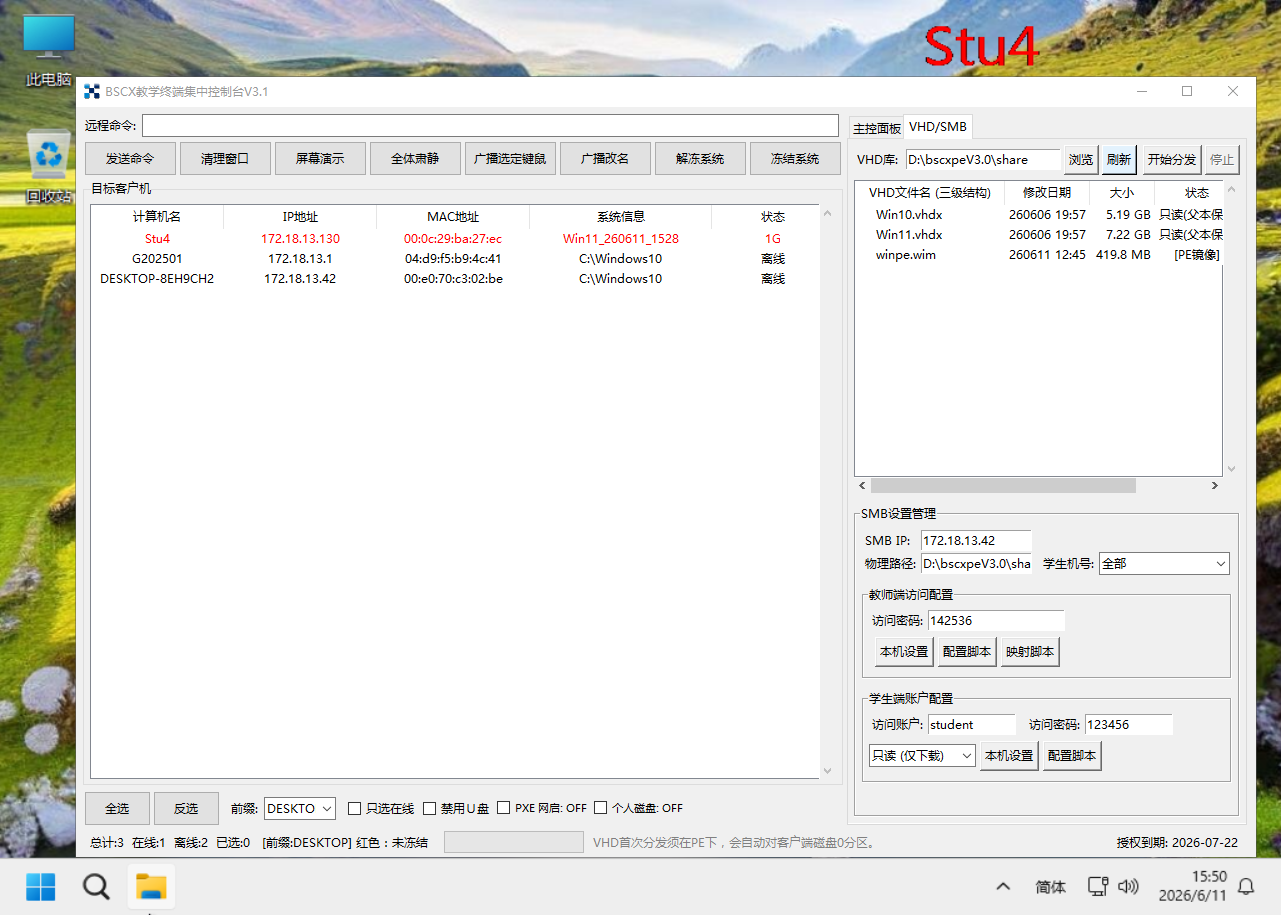Screen dimensions: 1281x915
Task: Click the 反选 button
Action: pyautogui.click(x=186, y=809)
